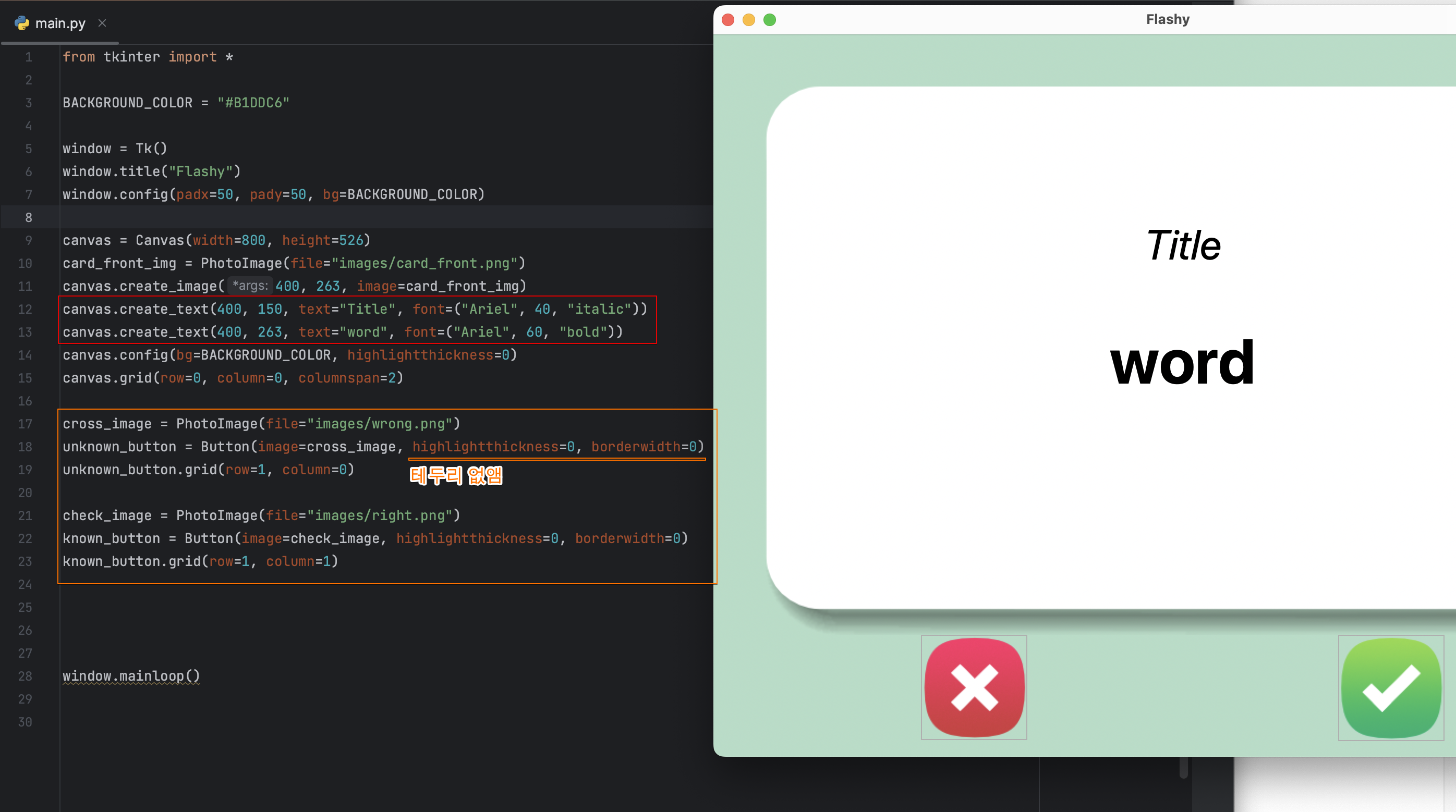Click 'window = Tk()' on line 5
The width and height of the screenshot is (1456, 812).
click(x=115, y=149)
